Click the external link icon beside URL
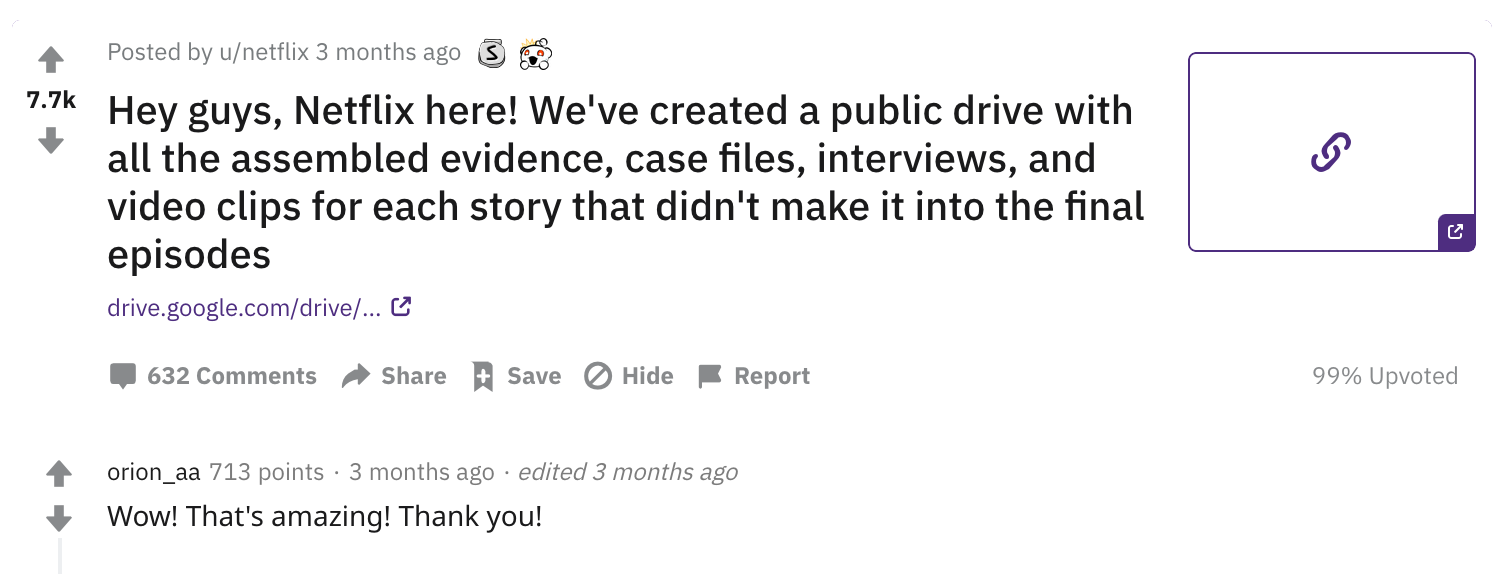Image resolution: width=1506 pixels, height=574 pixels. click(x=401, y=307)
